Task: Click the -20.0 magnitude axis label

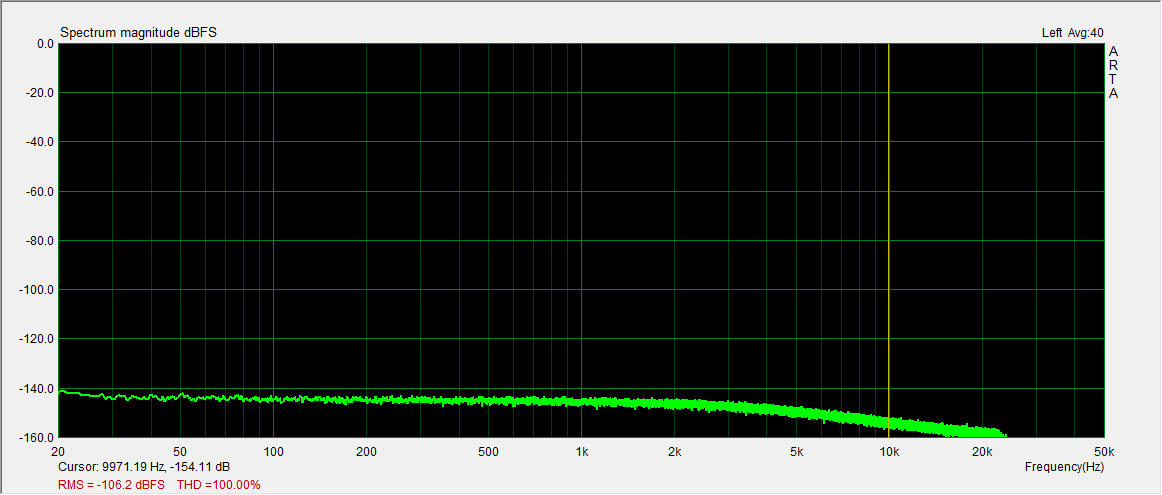Action: [x=40, y=93]
